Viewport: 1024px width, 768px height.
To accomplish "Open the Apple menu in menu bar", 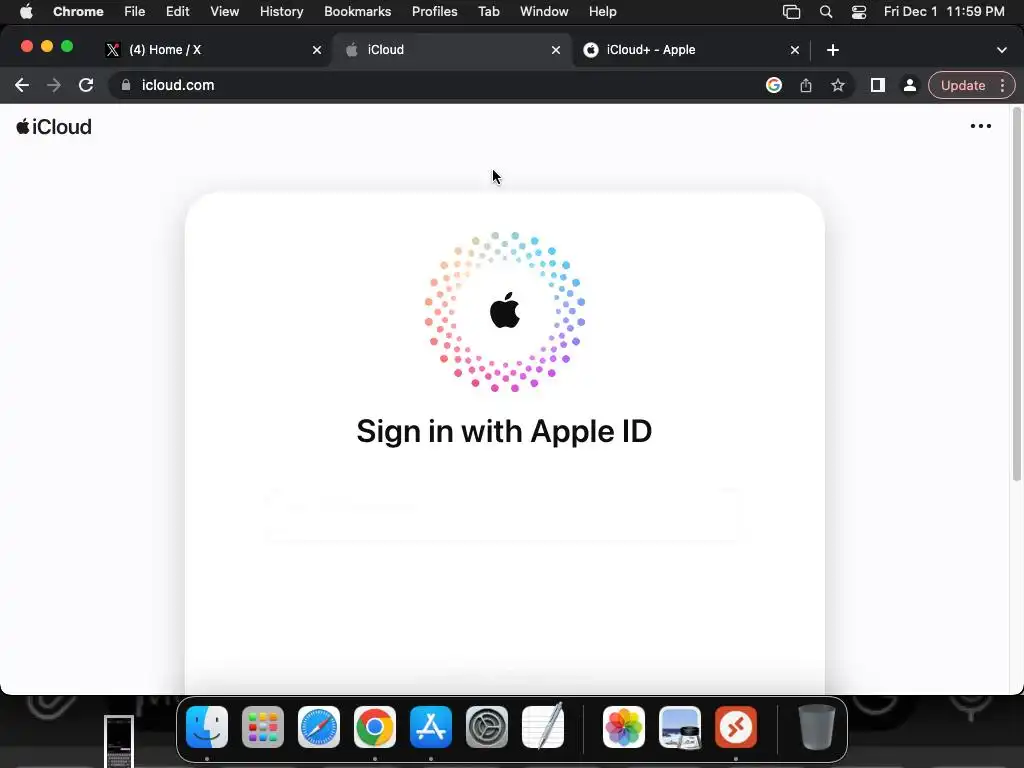I will [26, 11].
